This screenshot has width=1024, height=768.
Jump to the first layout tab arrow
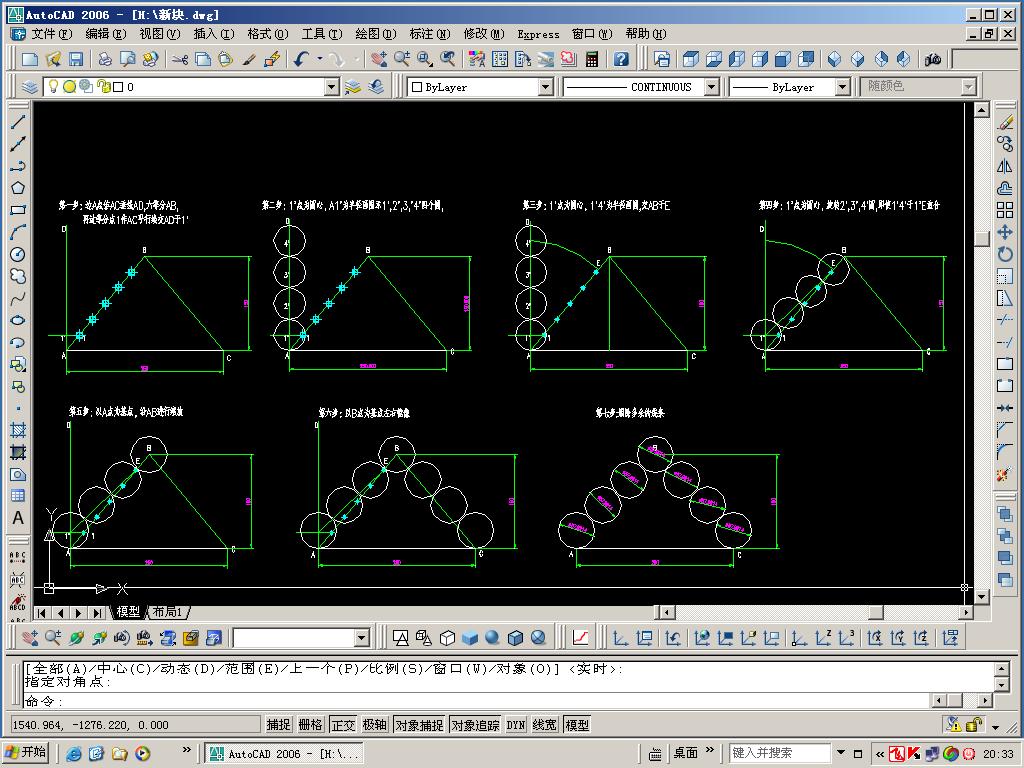pyautogui.click(x=42, y=613)
